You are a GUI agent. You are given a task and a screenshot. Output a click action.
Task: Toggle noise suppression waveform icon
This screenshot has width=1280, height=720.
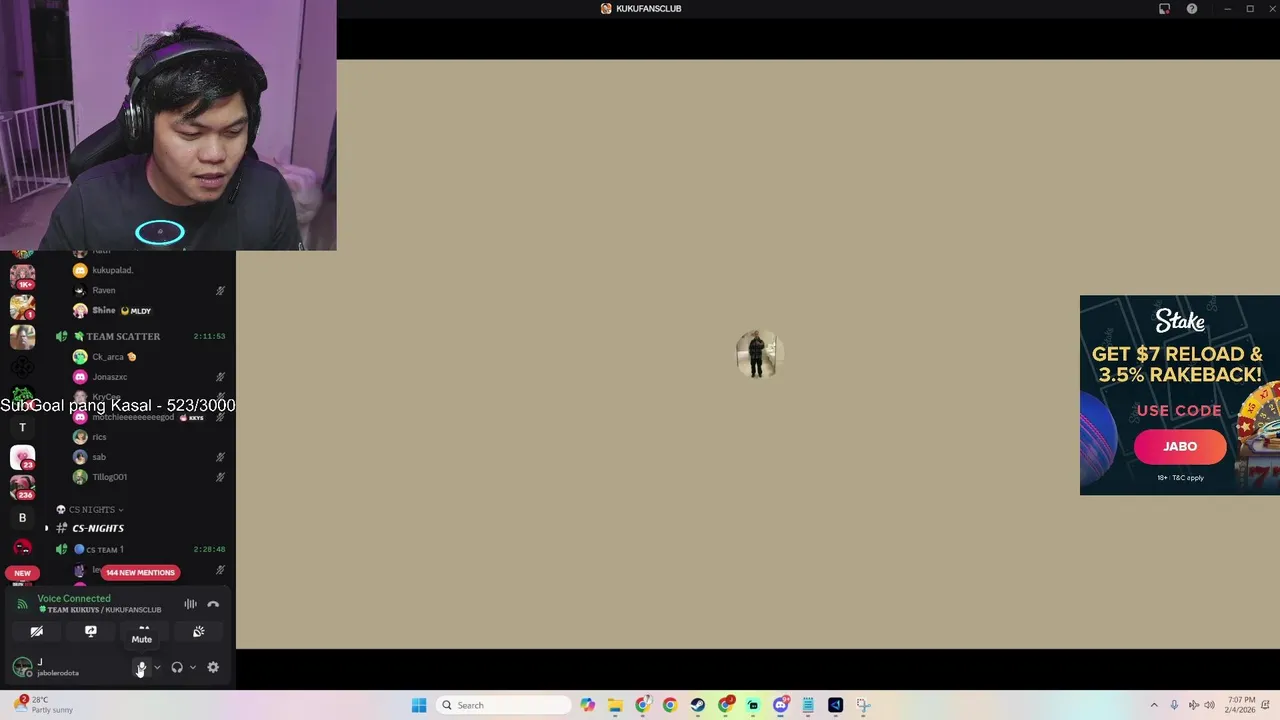[190, 604]
